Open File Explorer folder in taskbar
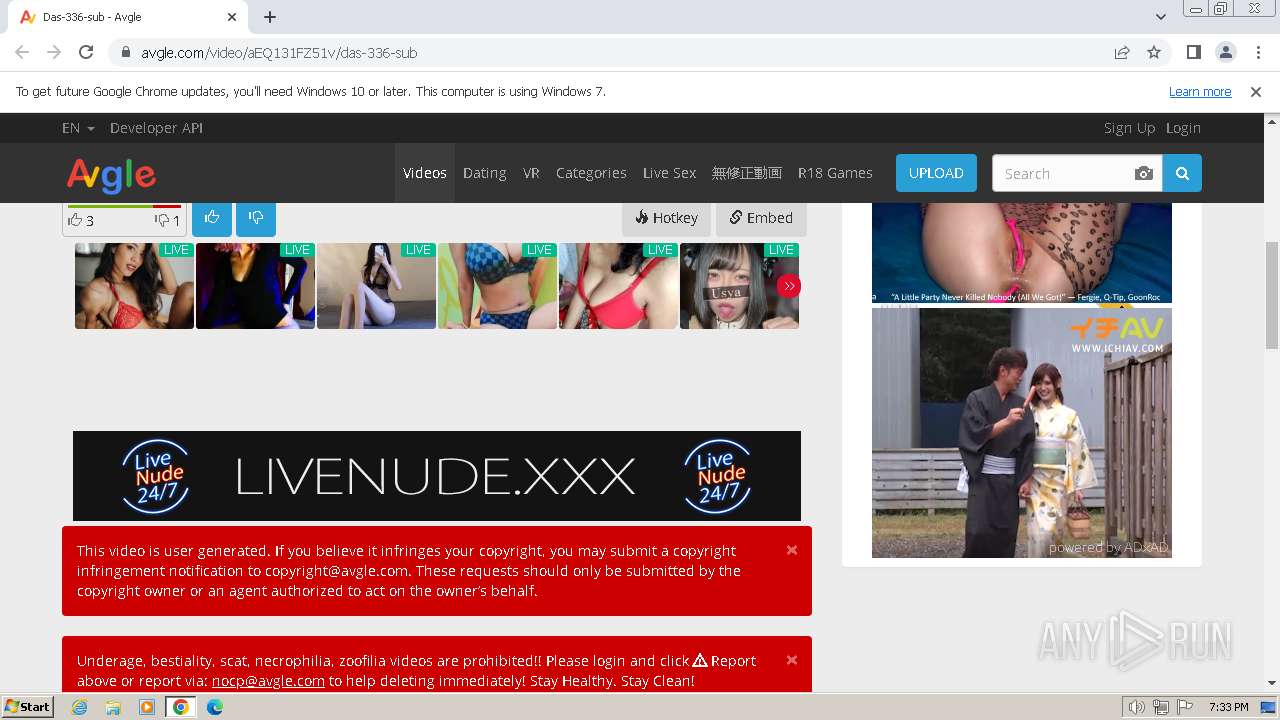 [x=113, y=707]
